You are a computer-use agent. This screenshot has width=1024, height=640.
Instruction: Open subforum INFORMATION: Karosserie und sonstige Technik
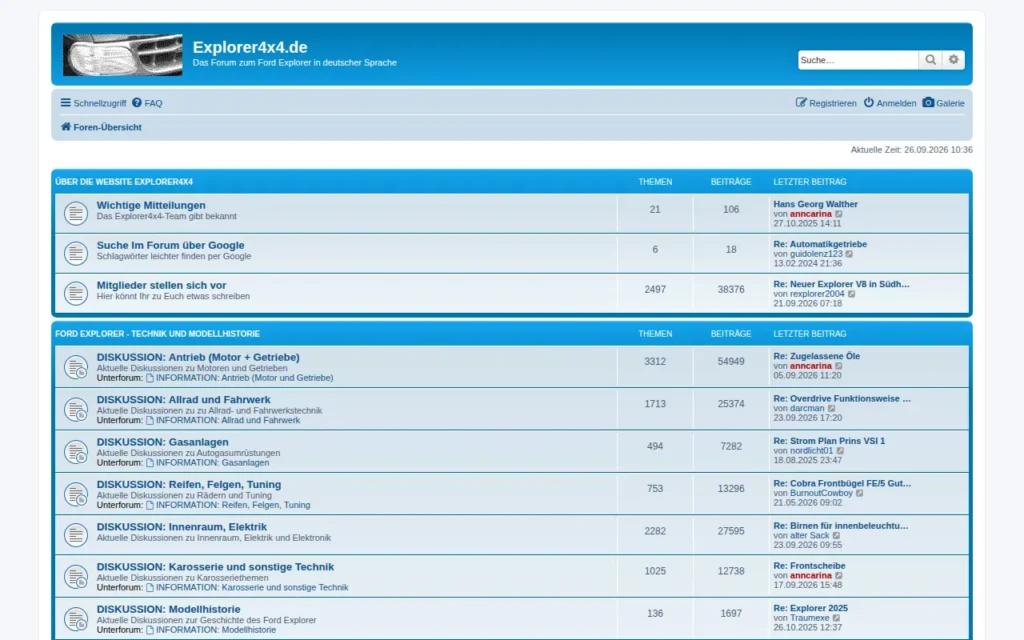tap(248, 588)
